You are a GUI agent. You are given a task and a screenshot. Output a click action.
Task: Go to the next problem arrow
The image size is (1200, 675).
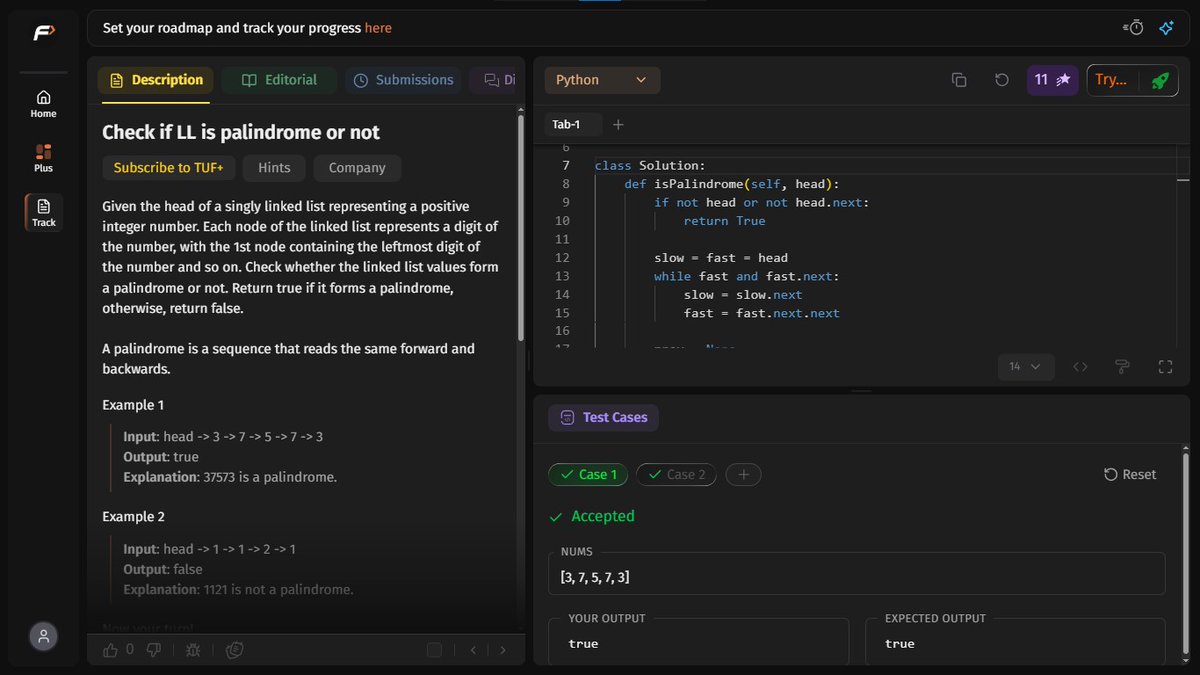coord(503,650)
